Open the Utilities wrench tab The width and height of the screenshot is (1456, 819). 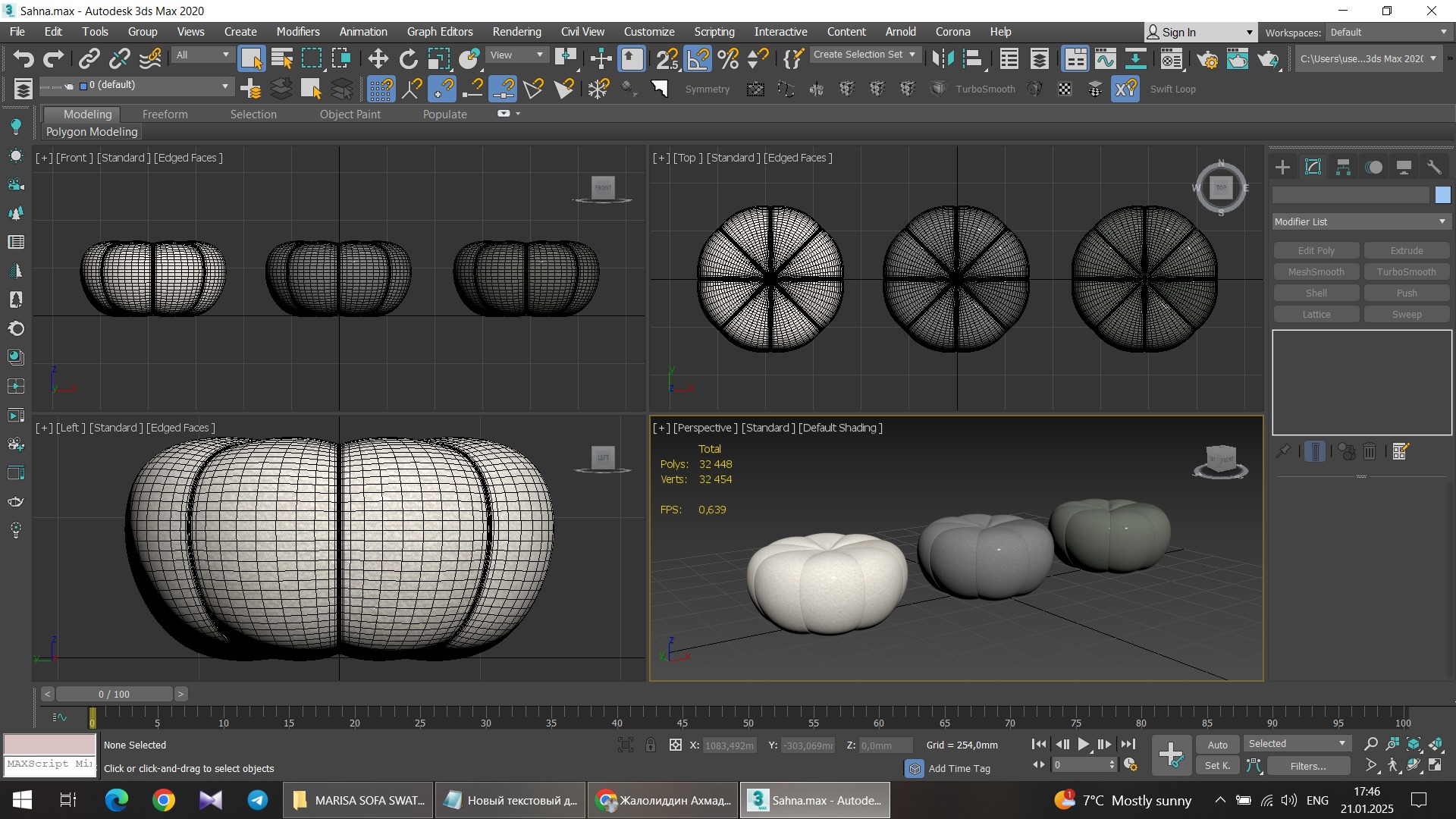1434,167
